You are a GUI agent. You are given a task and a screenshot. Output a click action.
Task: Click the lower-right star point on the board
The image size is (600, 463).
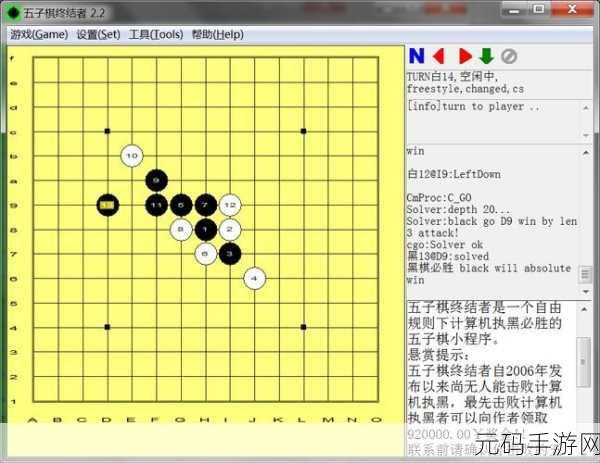coord(303,327)
